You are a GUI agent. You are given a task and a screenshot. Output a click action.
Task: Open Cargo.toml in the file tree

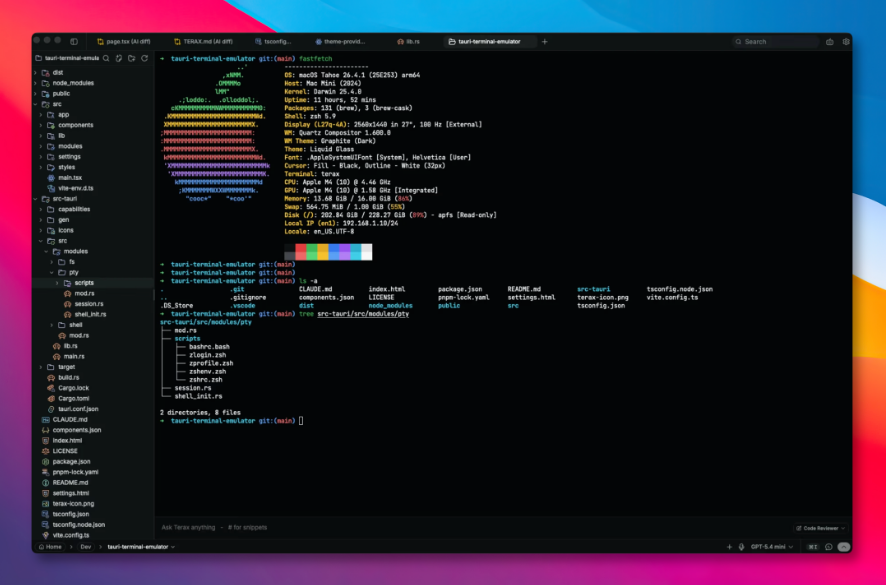(x=73, y=398)
